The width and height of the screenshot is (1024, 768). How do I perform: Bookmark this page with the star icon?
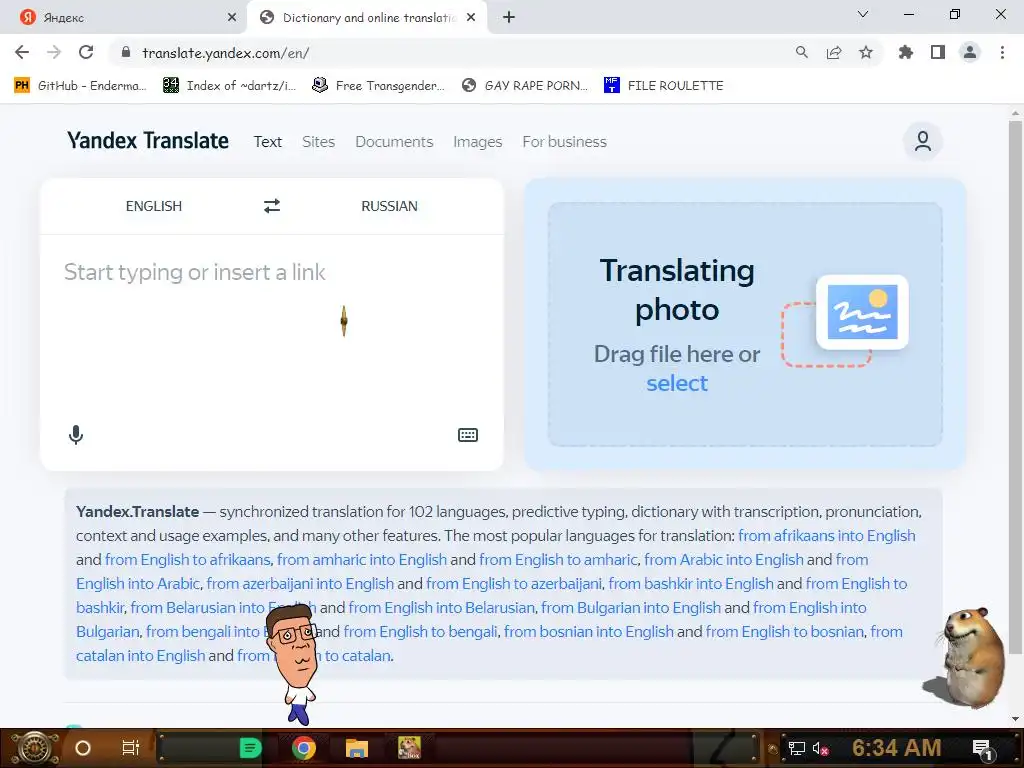click(x=866, y=52)
